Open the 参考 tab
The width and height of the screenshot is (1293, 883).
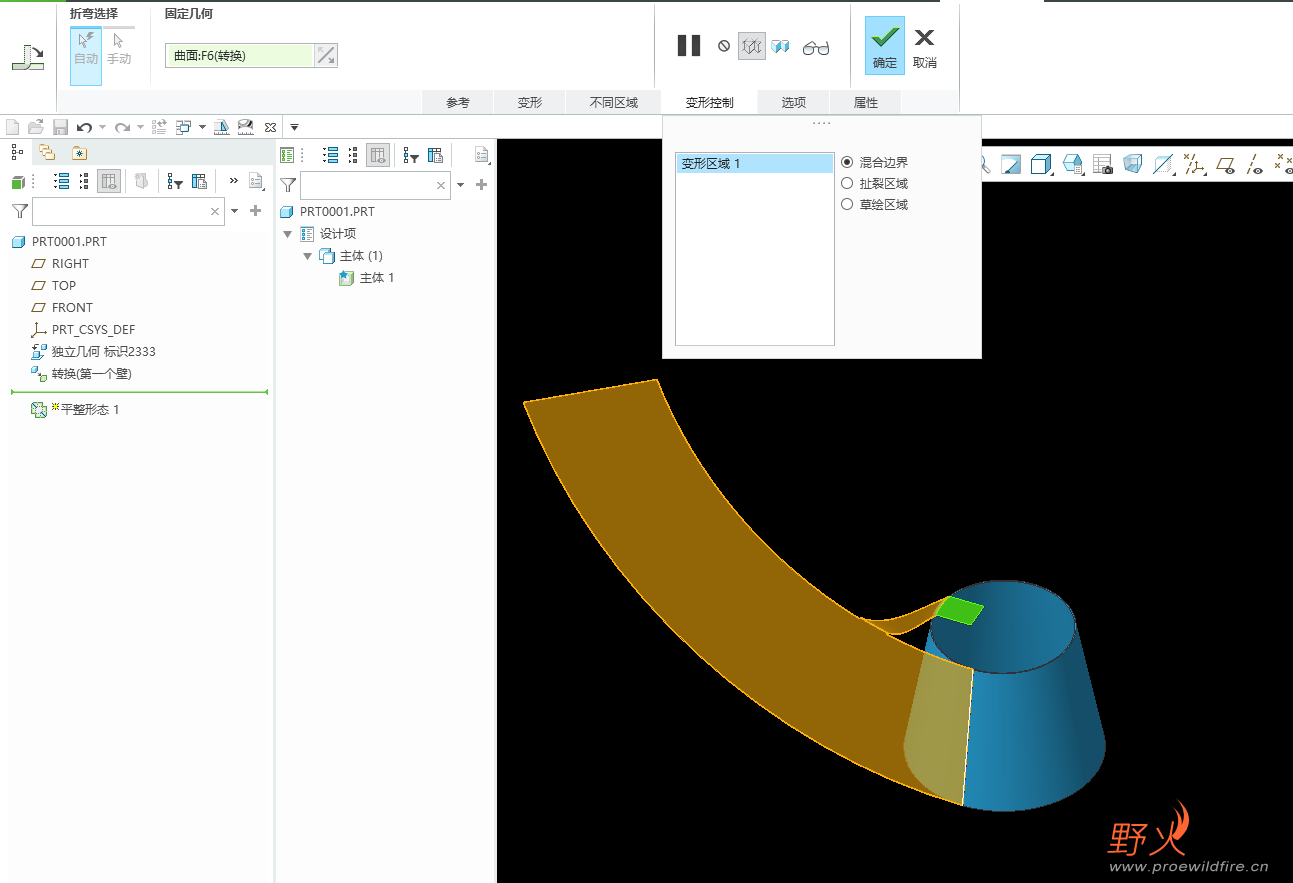(458, 103)
